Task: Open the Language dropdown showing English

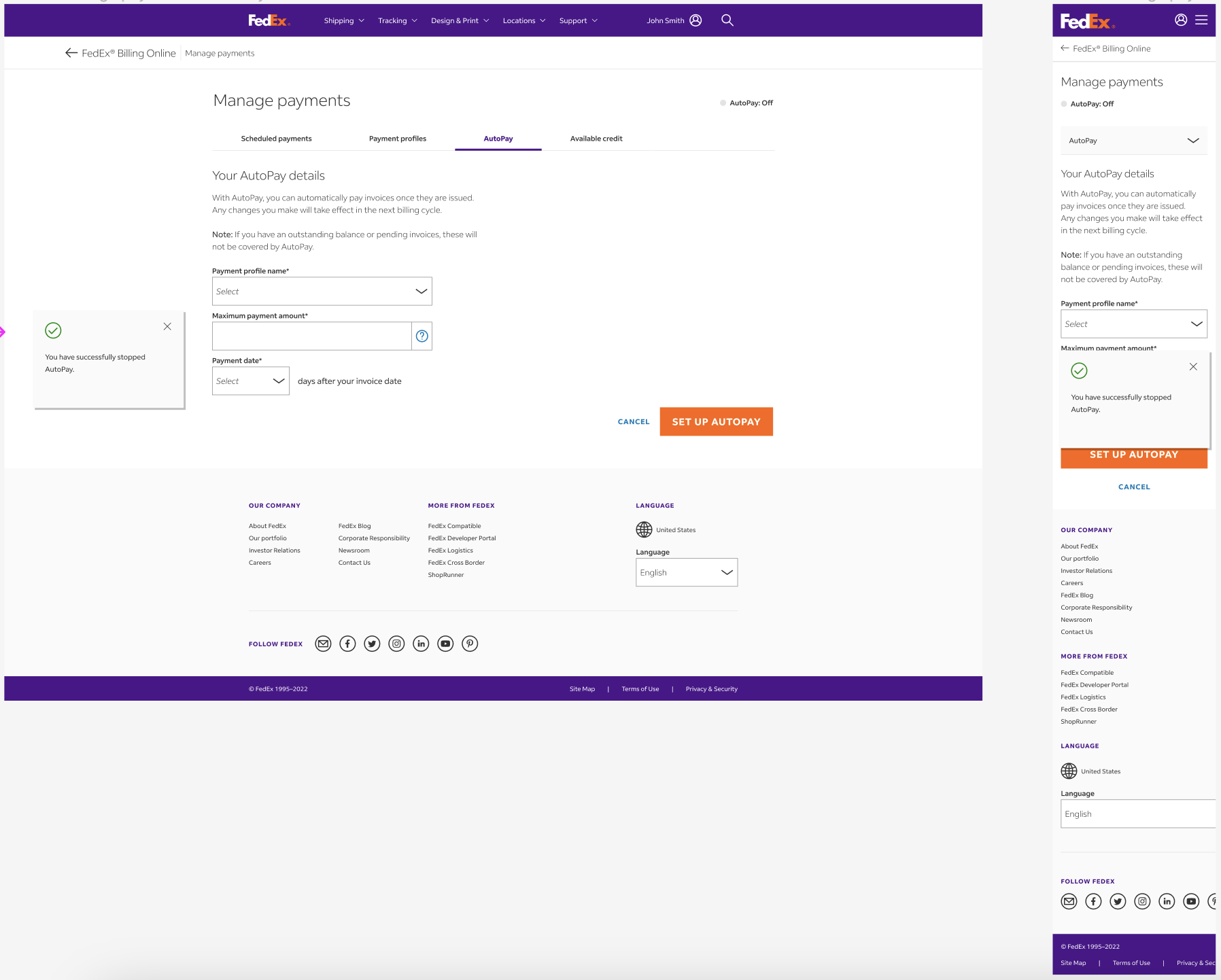Action: pyautogui.click(x=686, y=572)
